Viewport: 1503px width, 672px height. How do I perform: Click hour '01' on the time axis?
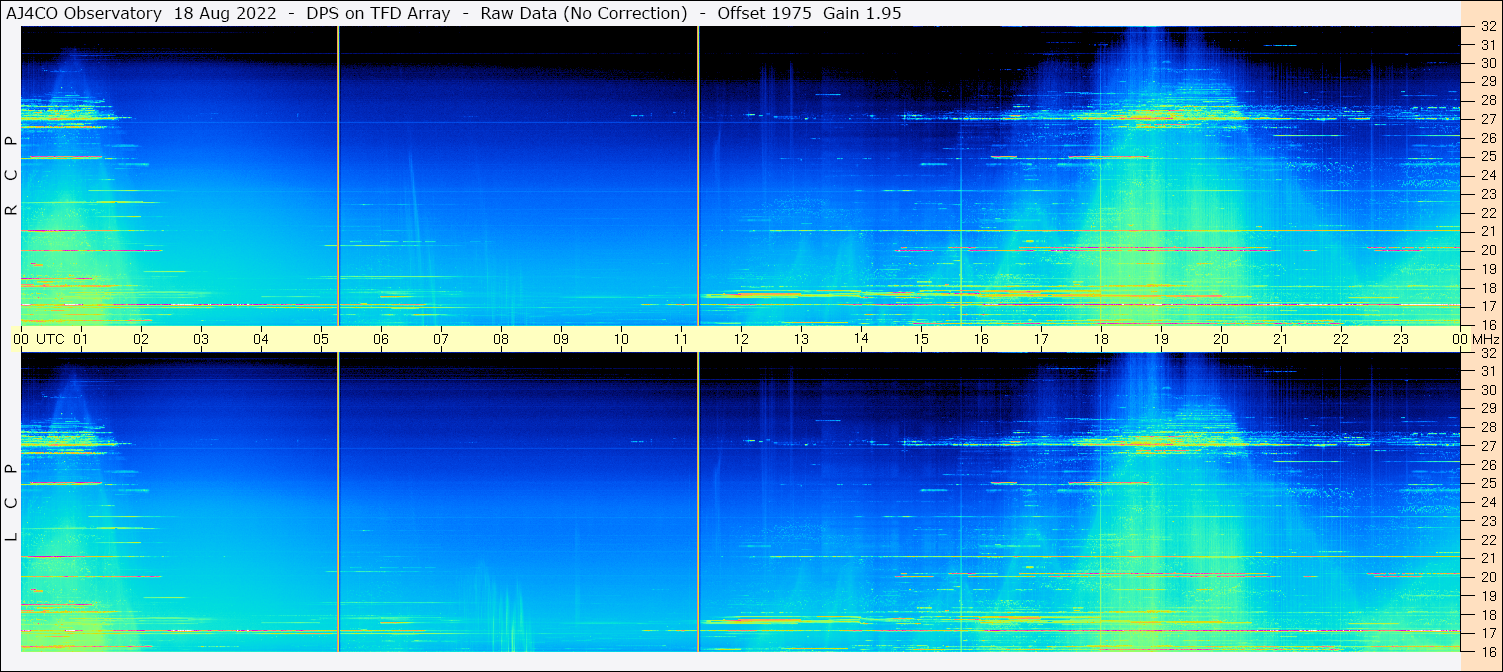(x=81, y=339)
